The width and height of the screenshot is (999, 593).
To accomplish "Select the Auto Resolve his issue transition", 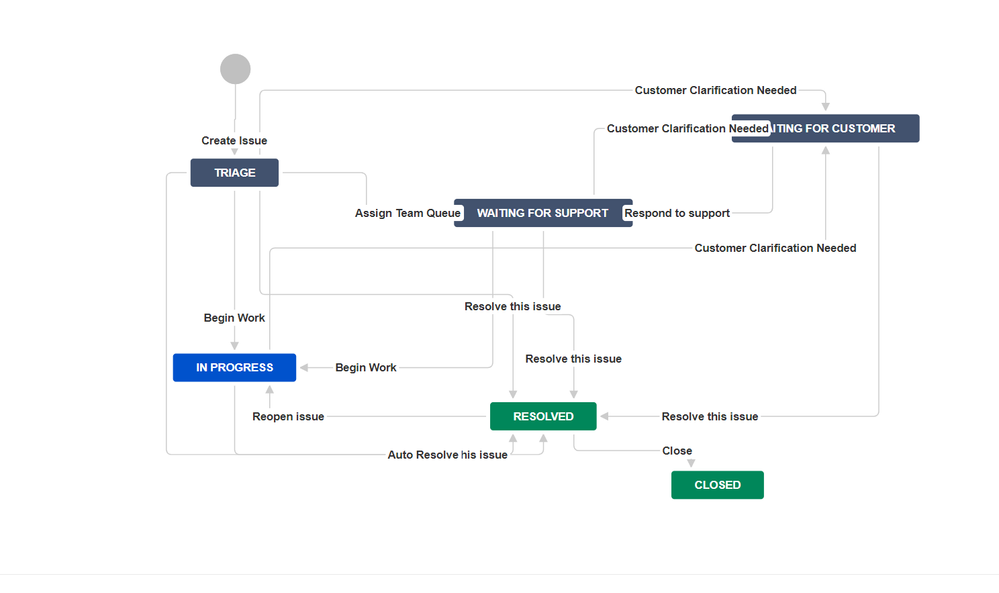I will point(447,454).
